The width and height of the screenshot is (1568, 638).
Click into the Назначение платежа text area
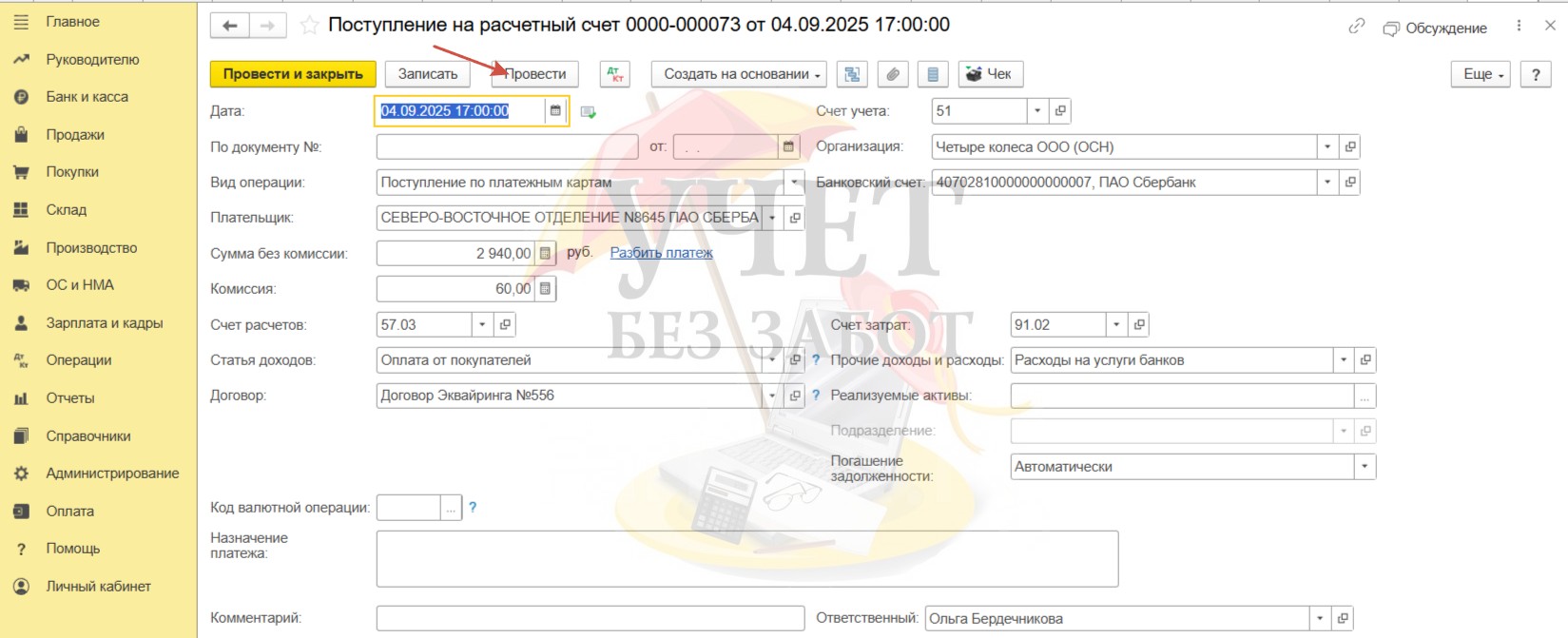click(x=746, y=559)
